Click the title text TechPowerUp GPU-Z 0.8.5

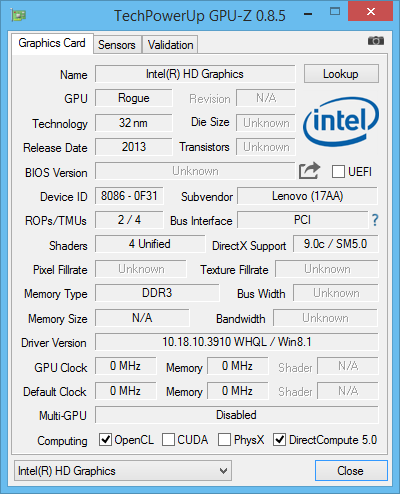[200, 15]
